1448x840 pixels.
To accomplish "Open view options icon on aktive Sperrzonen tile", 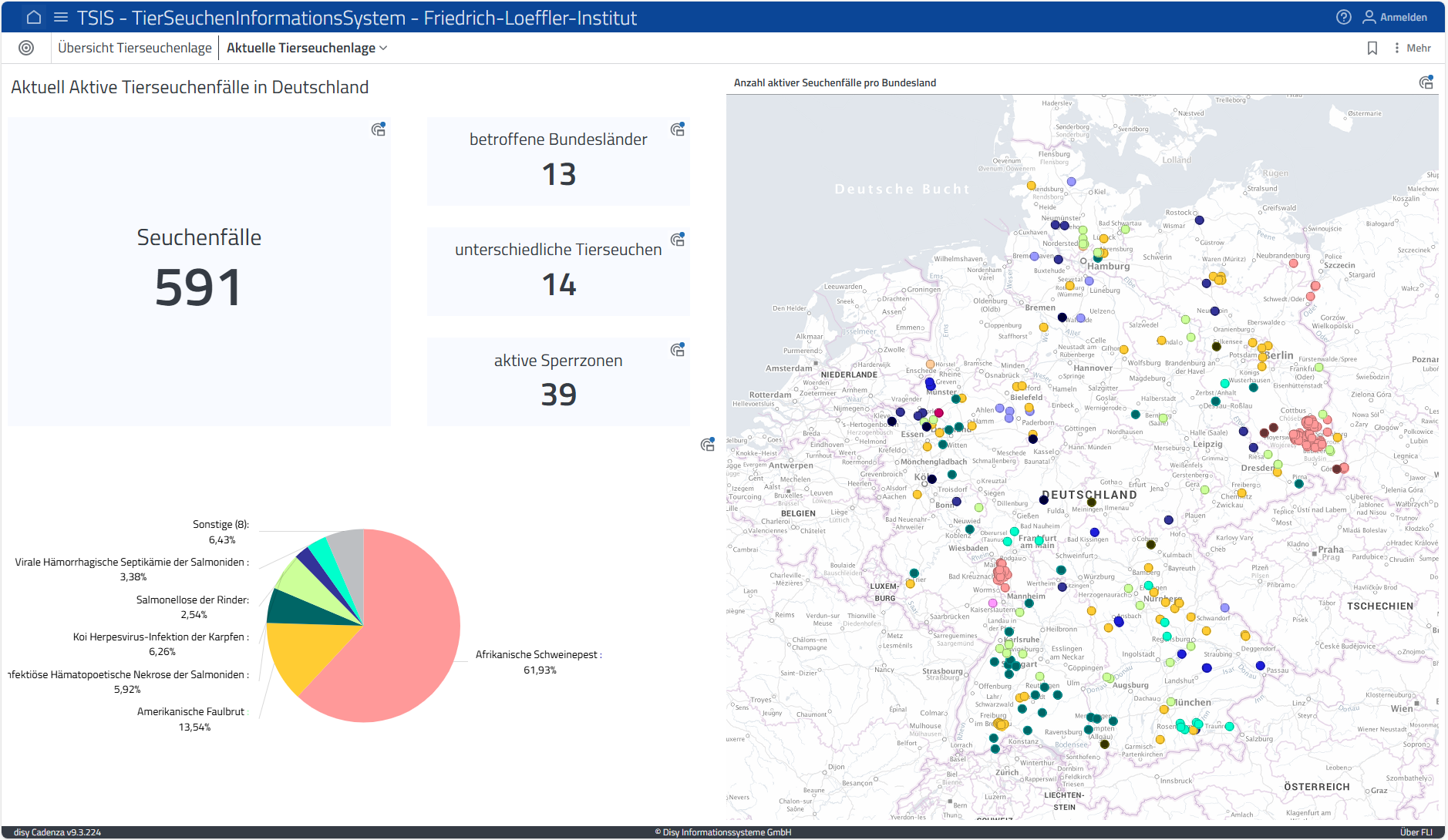I will [677, 350].
